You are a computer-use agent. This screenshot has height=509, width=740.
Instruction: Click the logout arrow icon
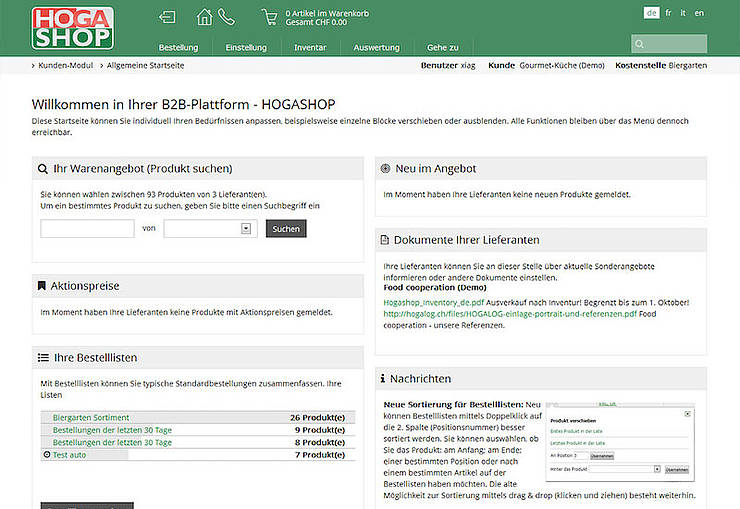[x=167, y=17]
